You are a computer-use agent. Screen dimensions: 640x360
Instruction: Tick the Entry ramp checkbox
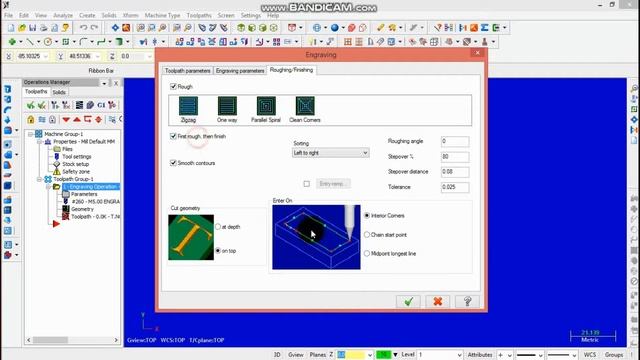(x=307, y=184)
